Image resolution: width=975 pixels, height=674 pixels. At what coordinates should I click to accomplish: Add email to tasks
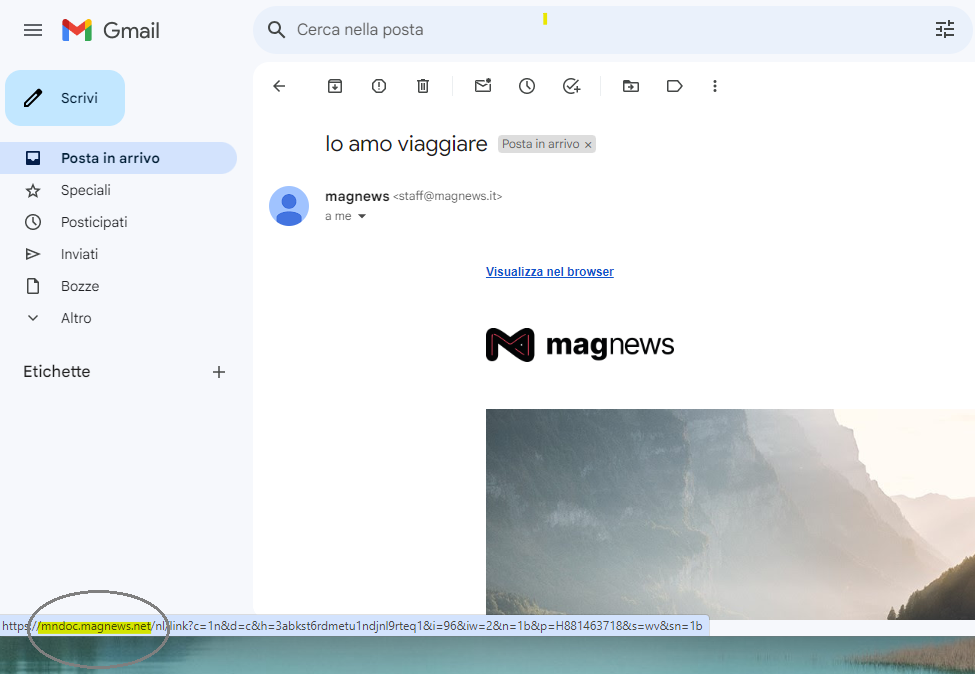pyautogui.click(x=571, y=86)
